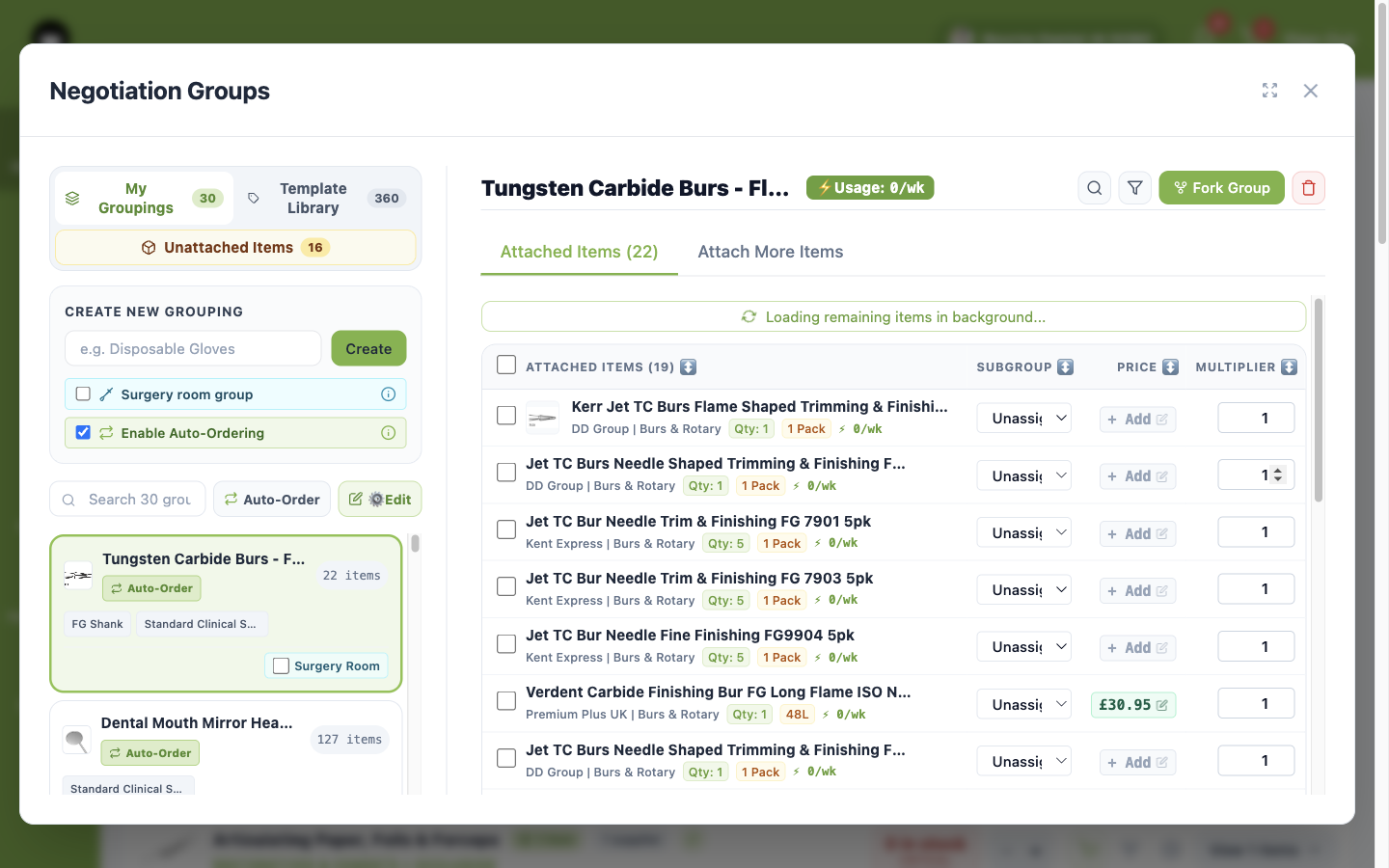Check Jet TC Bur FG 7901 5pk row
This screenshot has height=868, width=1389.
(x=506, y=529)
